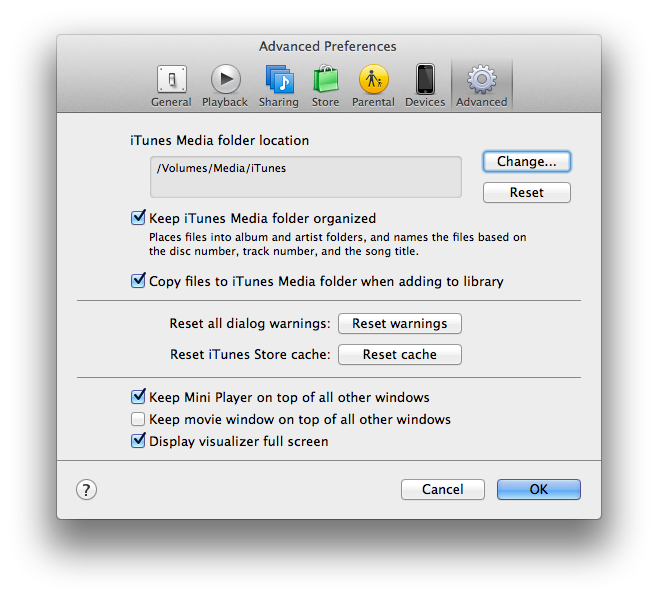The width and height of the screenshot is (658, 598).
Task: Open the Devices preferences iPhone icon
Action: point(425,79)
